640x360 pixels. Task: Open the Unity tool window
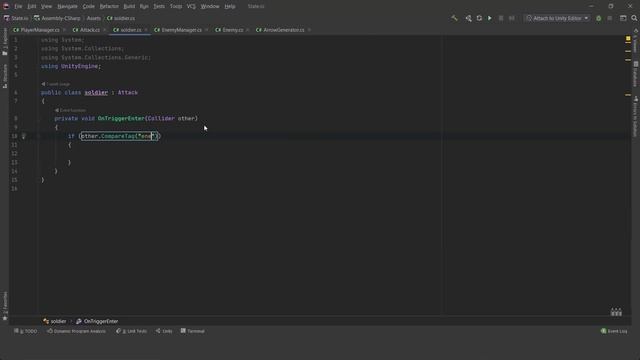pos(164,331)
